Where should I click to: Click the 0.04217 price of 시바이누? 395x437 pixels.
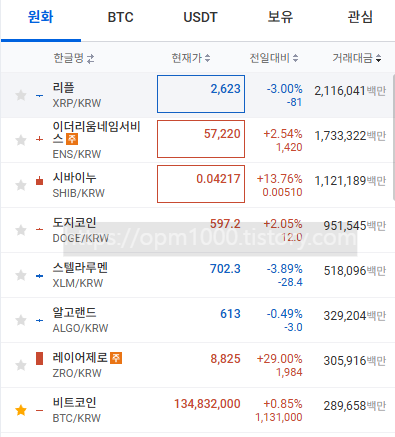[x=218, y=179]
